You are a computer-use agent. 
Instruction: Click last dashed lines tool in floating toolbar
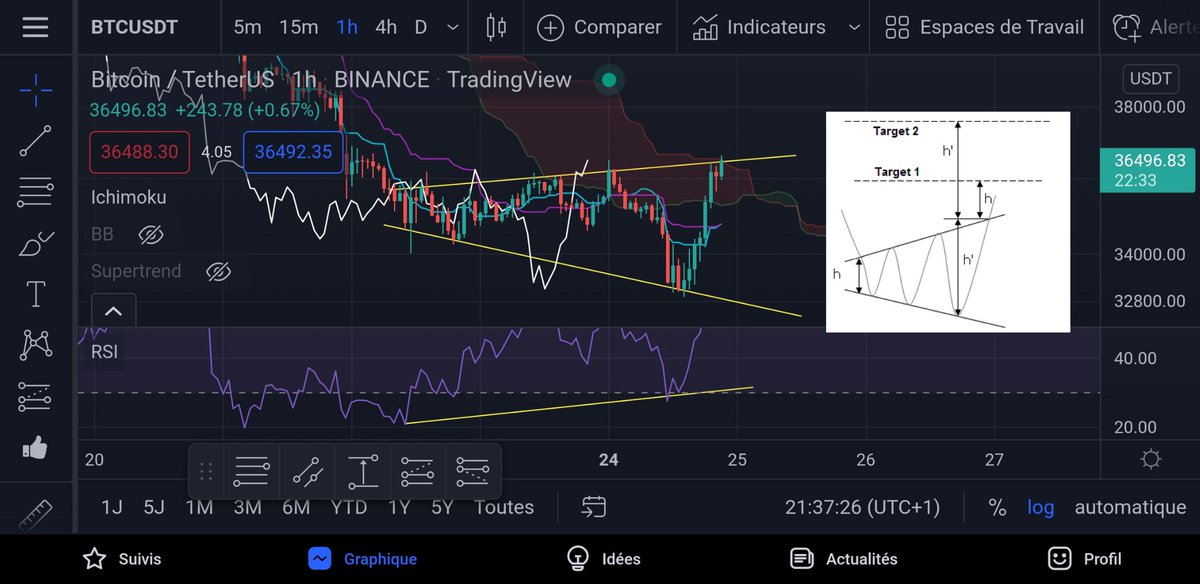[x=471, y=470]
